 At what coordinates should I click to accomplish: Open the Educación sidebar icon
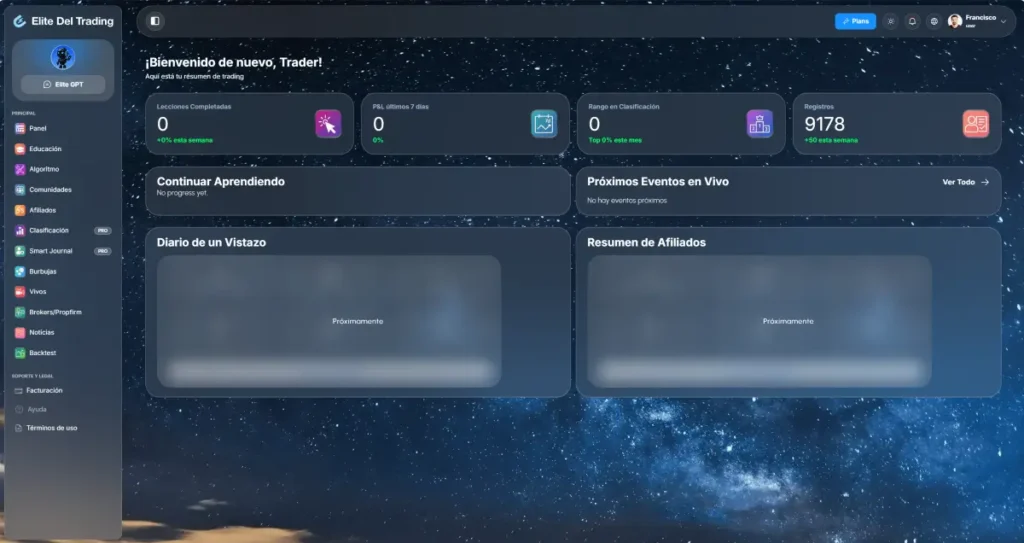(20, 149)
